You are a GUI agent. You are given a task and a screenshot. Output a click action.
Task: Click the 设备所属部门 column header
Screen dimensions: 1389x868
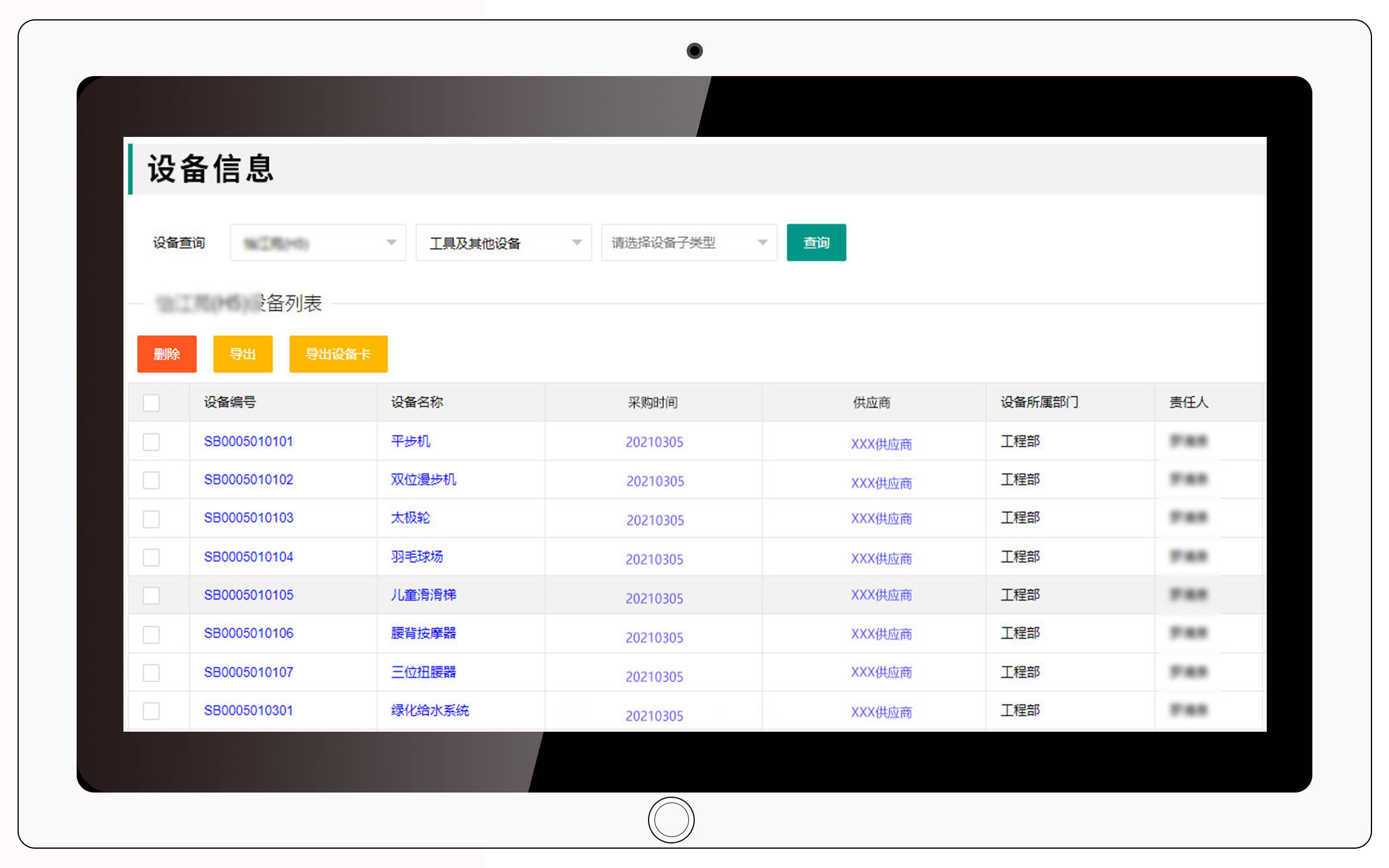1039,402
